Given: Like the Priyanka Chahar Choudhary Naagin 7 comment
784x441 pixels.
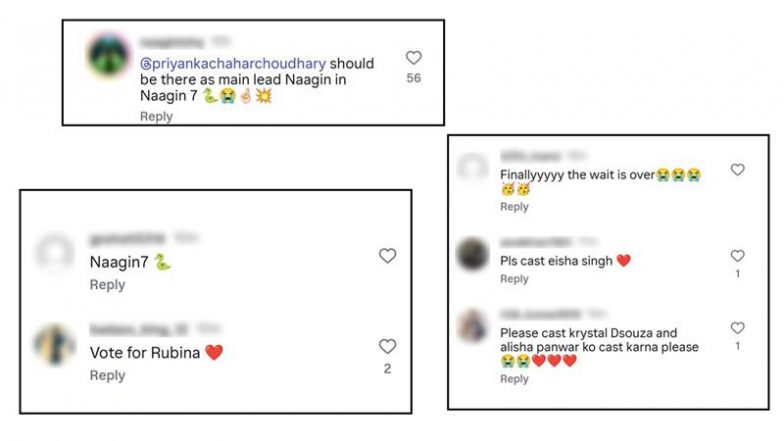Looking at the screenshot, I should [x=413, y=58].
